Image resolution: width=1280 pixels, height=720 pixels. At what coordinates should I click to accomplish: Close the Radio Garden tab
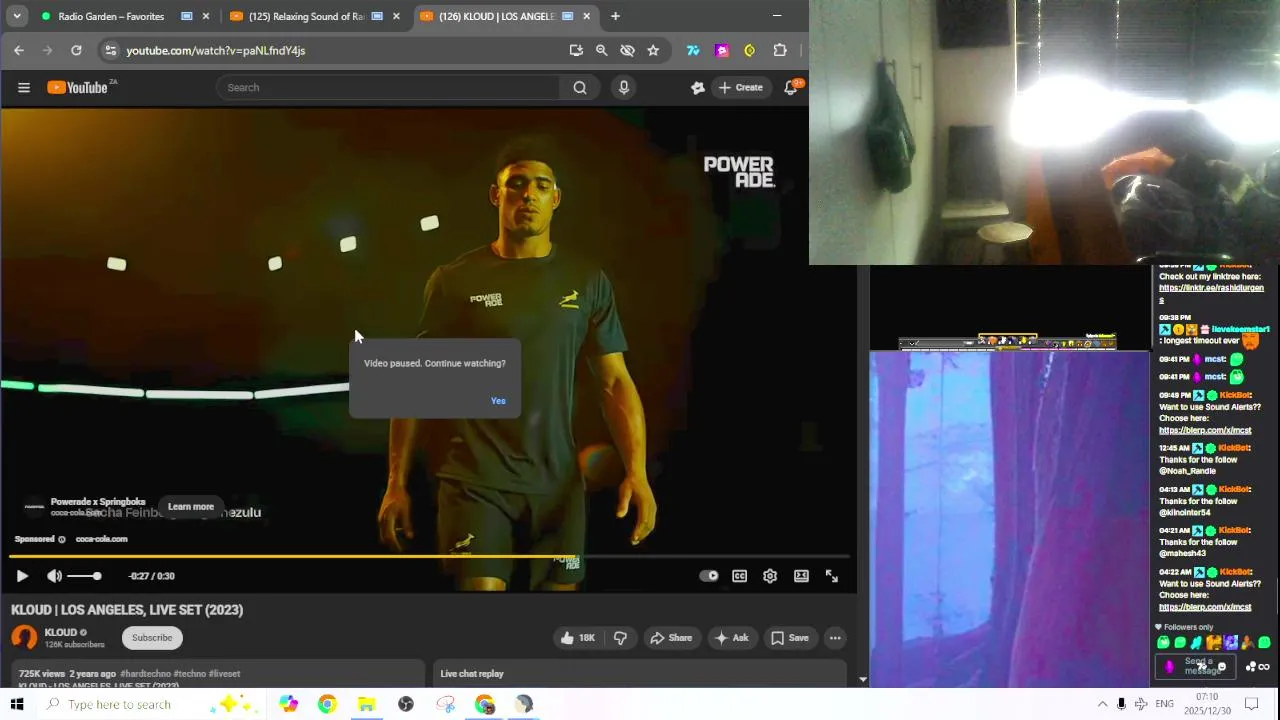(206, 16)
